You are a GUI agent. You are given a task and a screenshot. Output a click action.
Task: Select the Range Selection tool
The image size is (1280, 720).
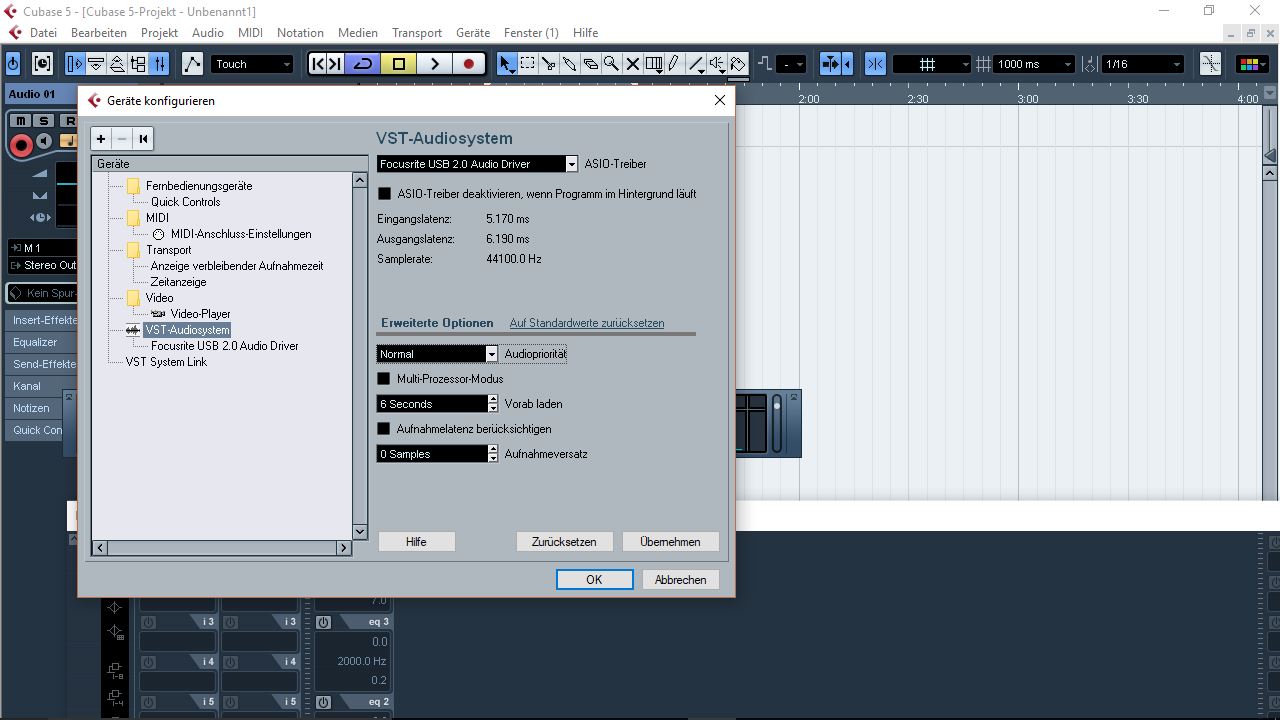(x=528, y=64)
